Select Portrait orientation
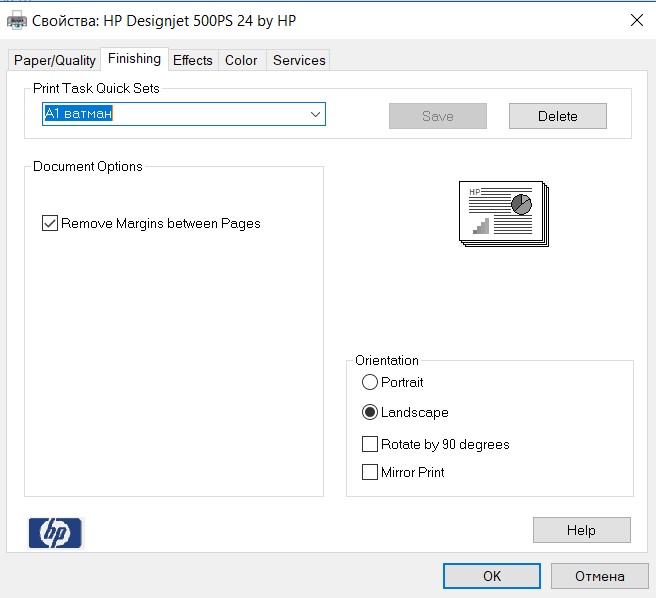 click(x=370, y=382)
